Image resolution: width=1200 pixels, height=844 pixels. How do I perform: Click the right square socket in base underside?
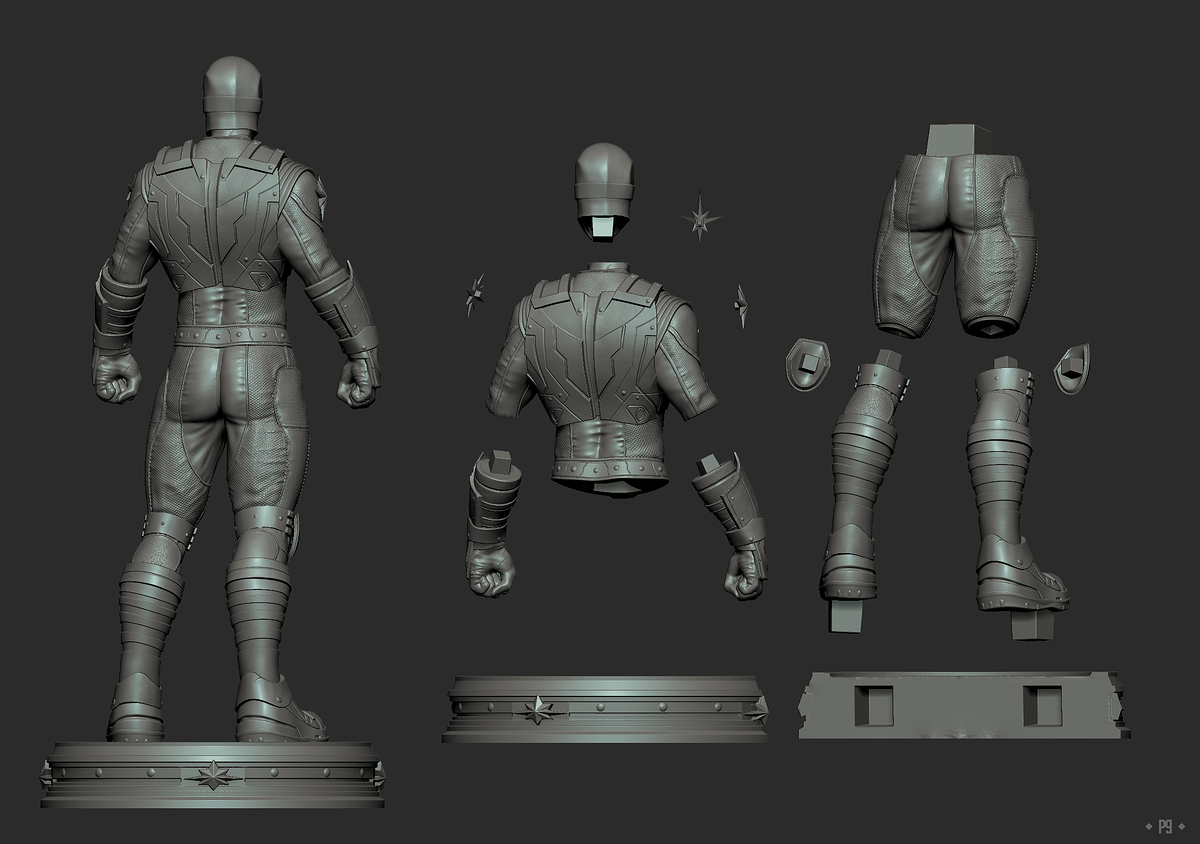(1042, 705)
